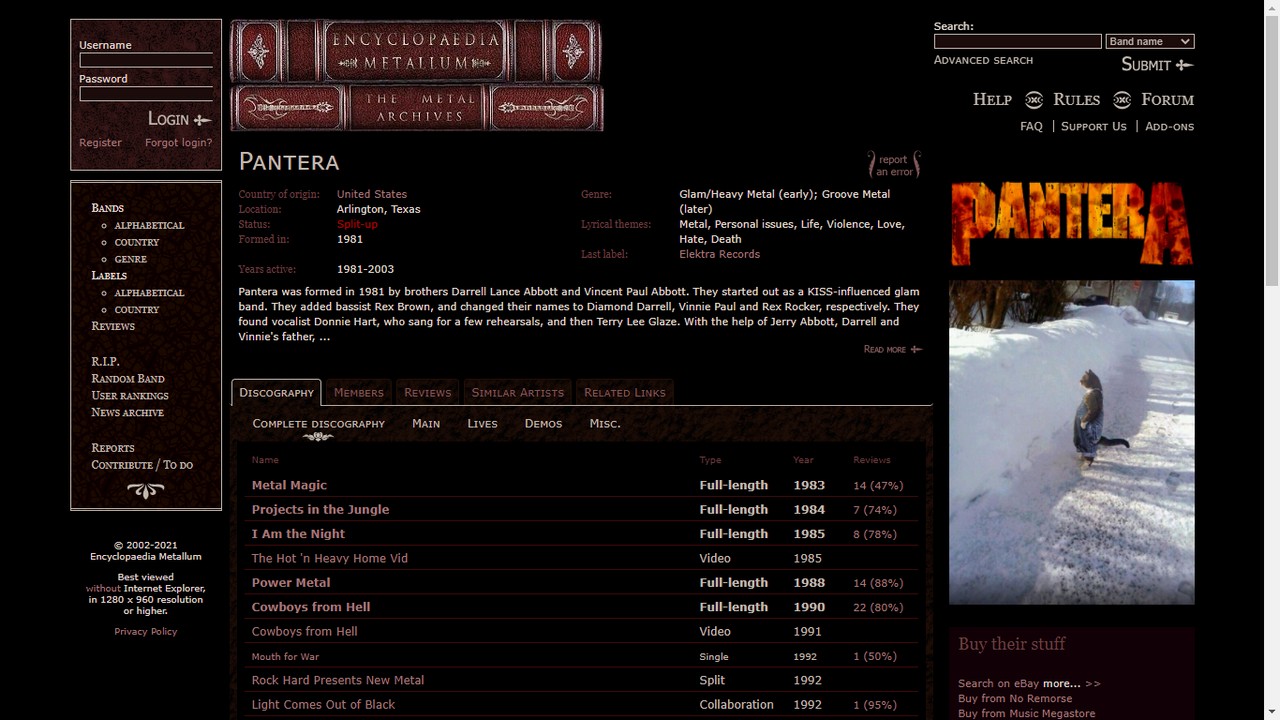Open the Cowboys from Hell full-length album

pos(311,607)
